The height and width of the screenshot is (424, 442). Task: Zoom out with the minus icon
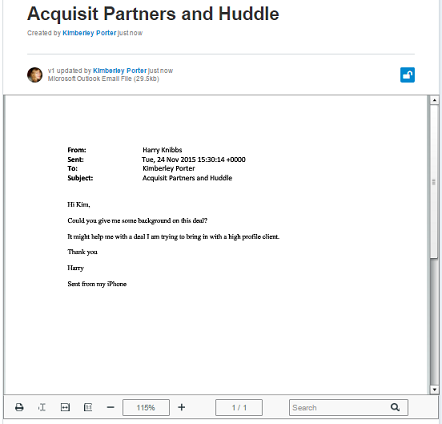[x=111, y=407]
